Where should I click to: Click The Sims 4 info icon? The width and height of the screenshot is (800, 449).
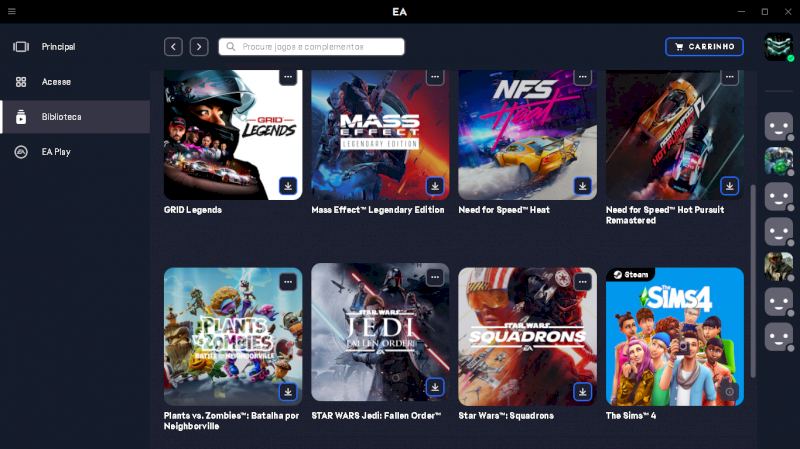point(730,392)
